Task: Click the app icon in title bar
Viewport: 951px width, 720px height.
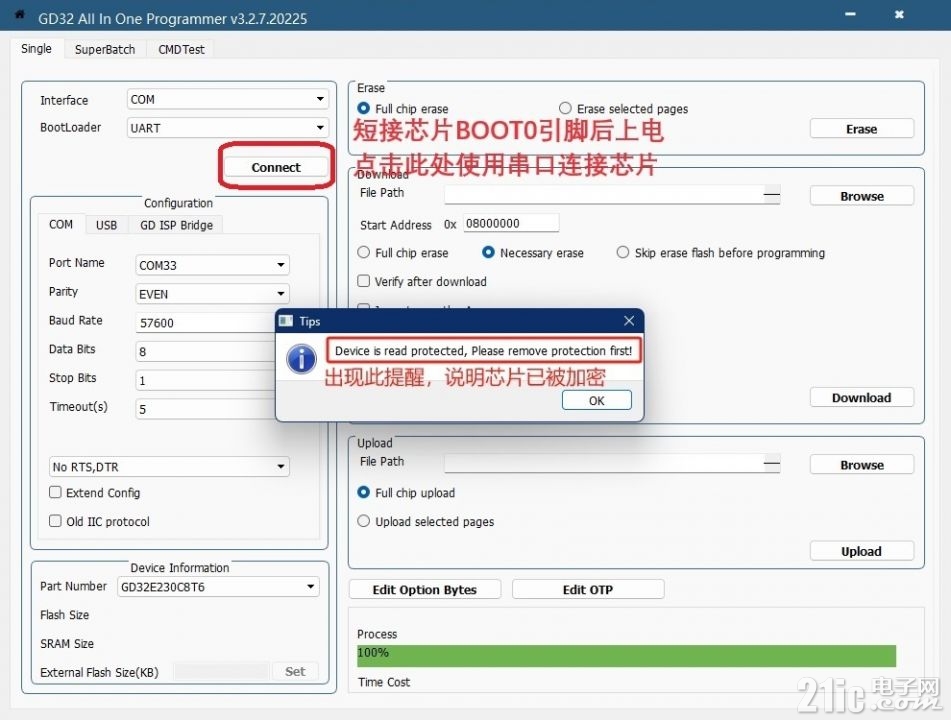Action: click(19, 14)
